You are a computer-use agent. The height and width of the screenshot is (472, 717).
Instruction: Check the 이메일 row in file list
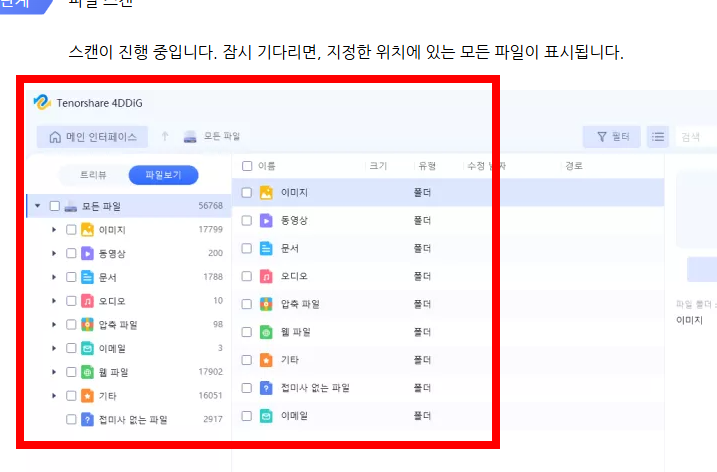tap(246, 416)
